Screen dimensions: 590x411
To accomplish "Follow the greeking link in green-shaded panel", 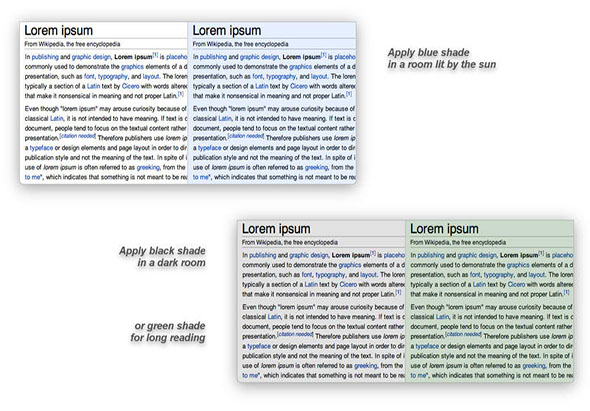I will (x=534, y=365).
